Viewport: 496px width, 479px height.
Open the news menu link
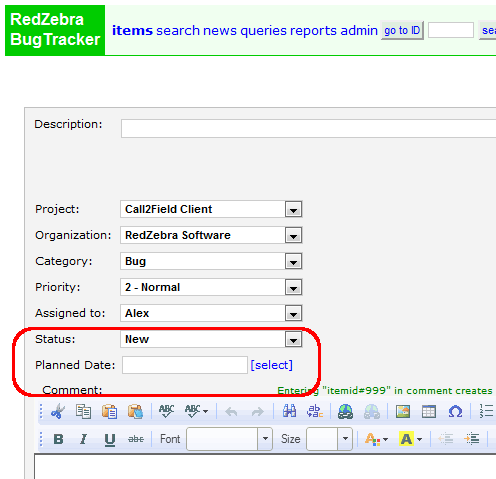[220, 31]
